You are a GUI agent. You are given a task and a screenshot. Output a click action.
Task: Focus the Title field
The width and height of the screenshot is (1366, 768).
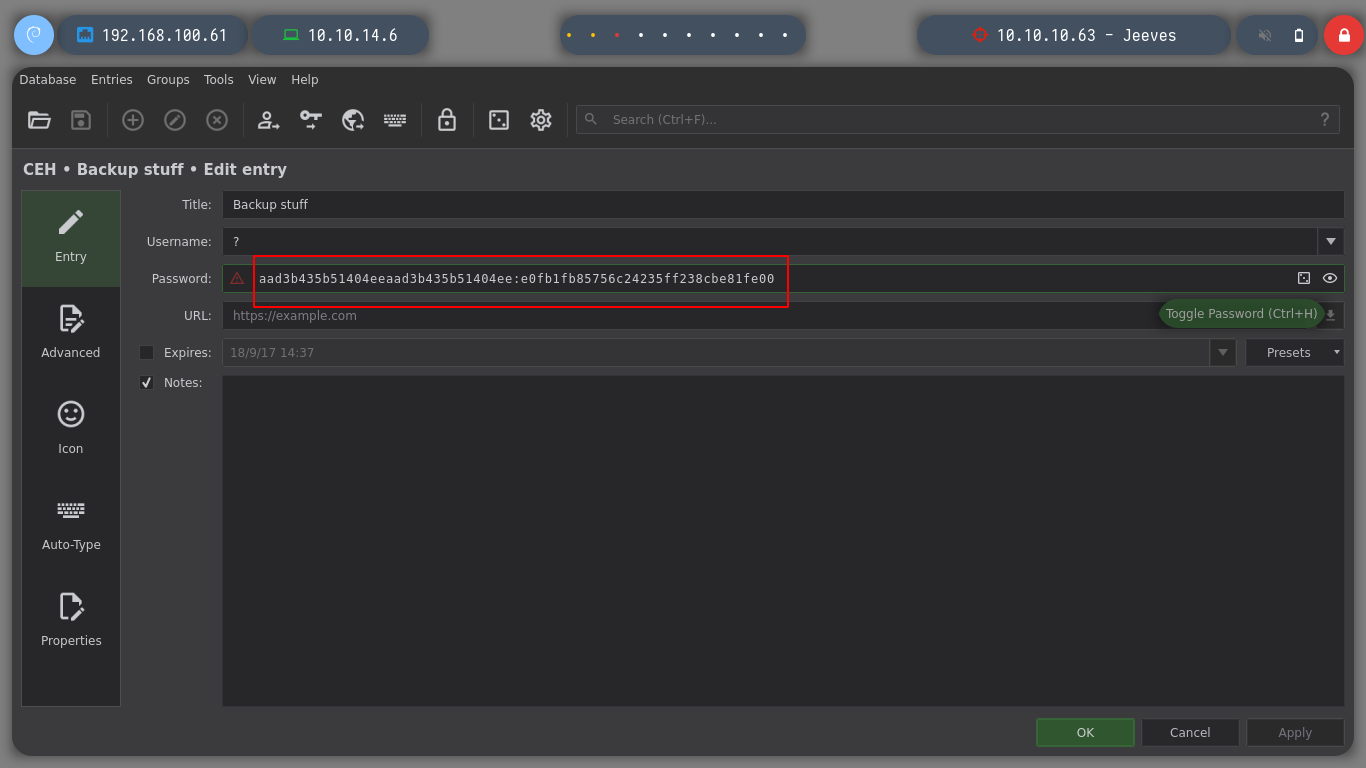click(783, 204)
